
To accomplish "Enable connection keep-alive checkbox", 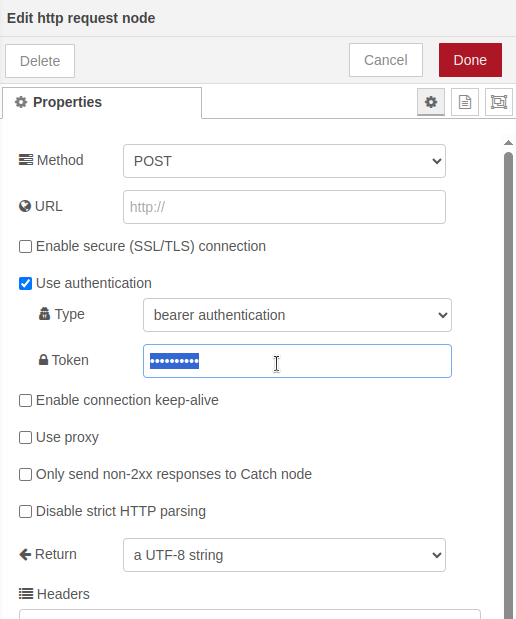I will click(x=25, y=400).
